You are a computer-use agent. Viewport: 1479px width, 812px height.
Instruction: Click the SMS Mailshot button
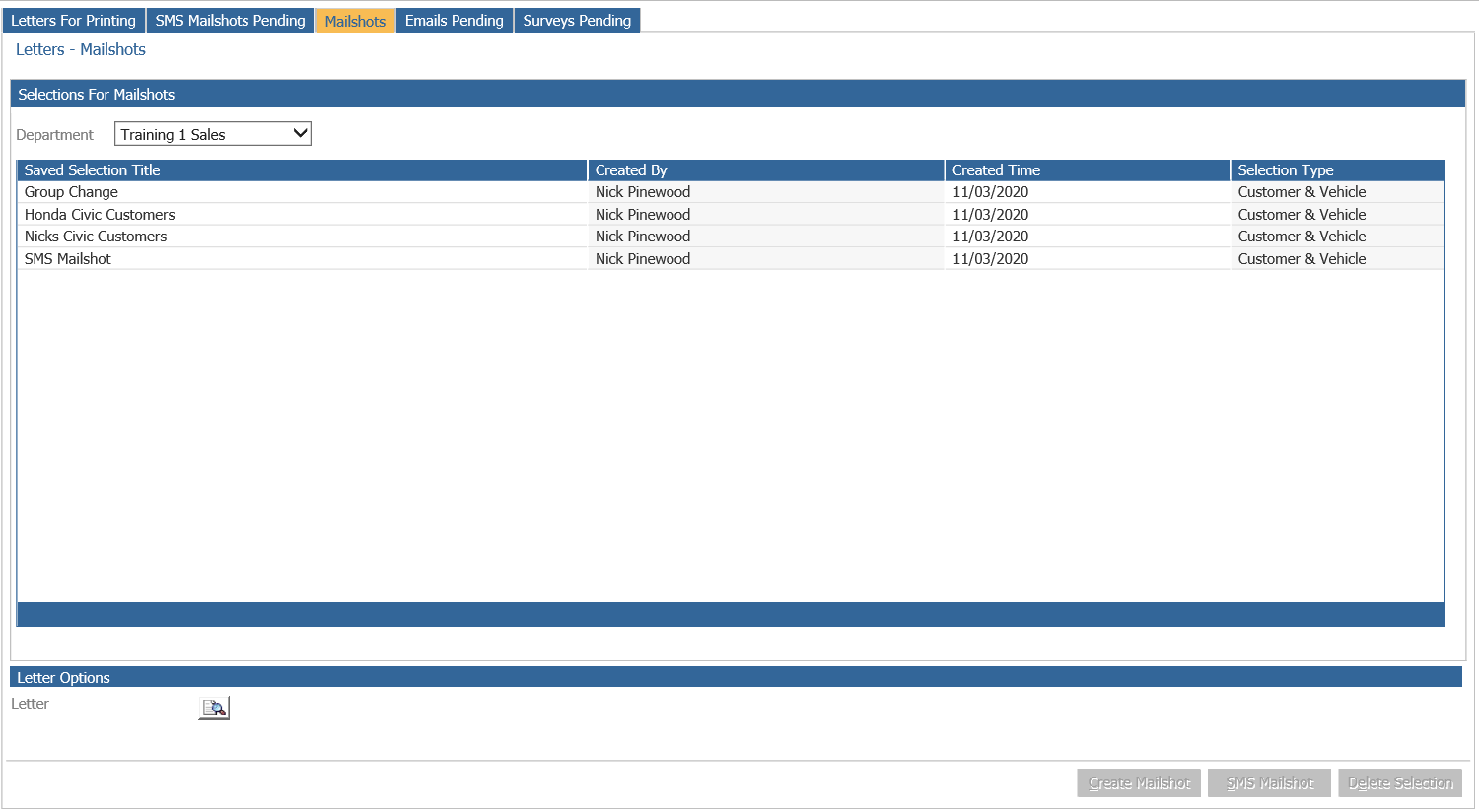[x=1270, y=783]
